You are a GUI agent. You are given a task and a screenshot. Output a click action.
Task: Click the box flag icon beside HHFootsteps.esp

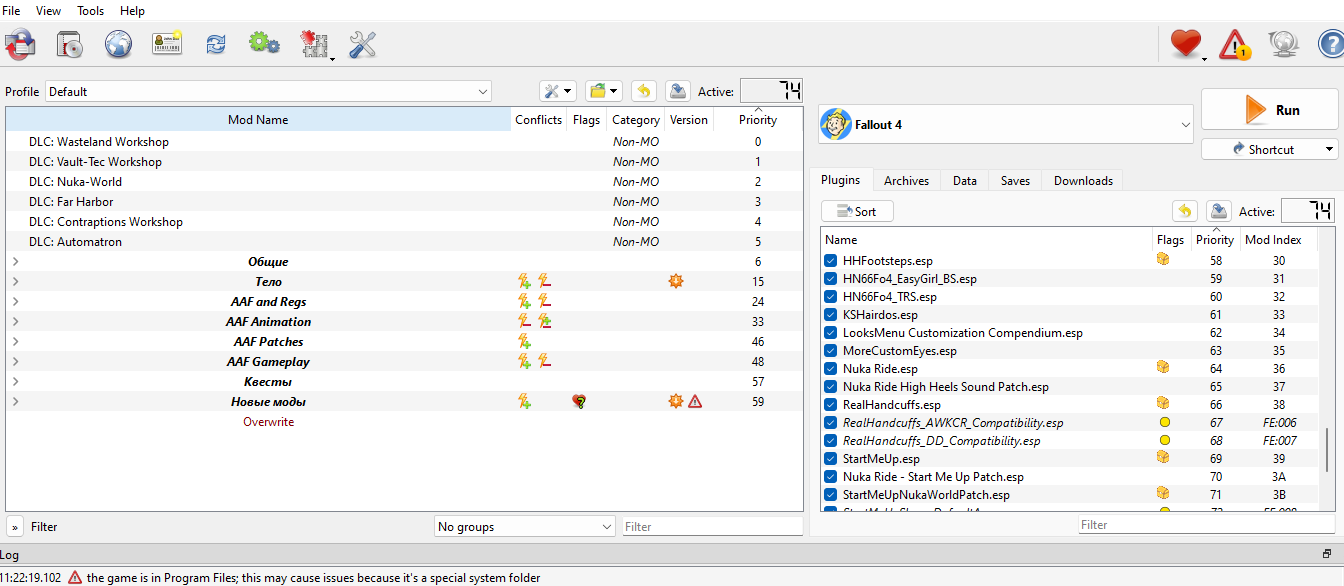click(1163, 259)
